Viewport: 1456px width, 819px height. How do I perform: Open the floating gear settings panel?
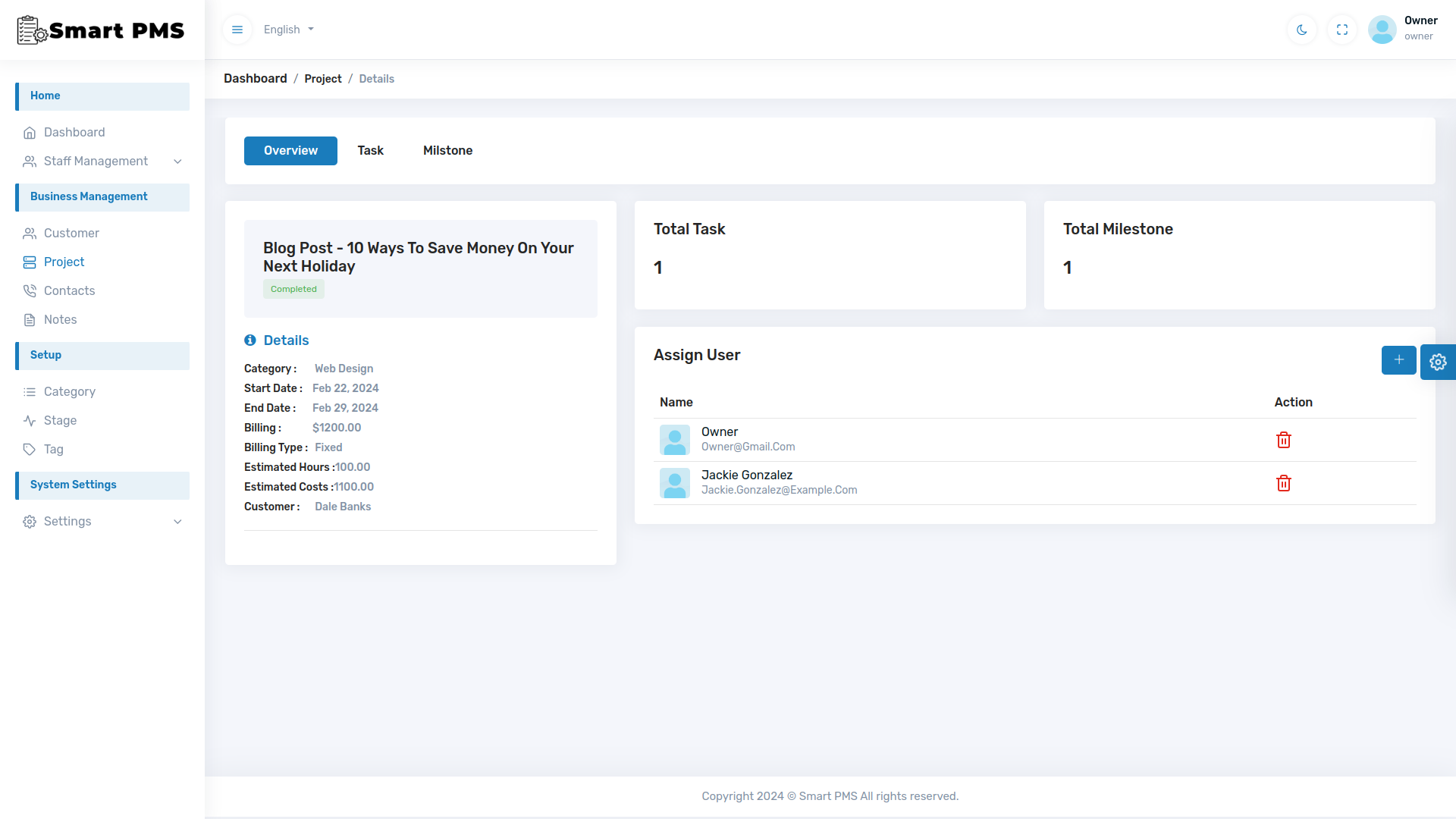(1438, 362)
